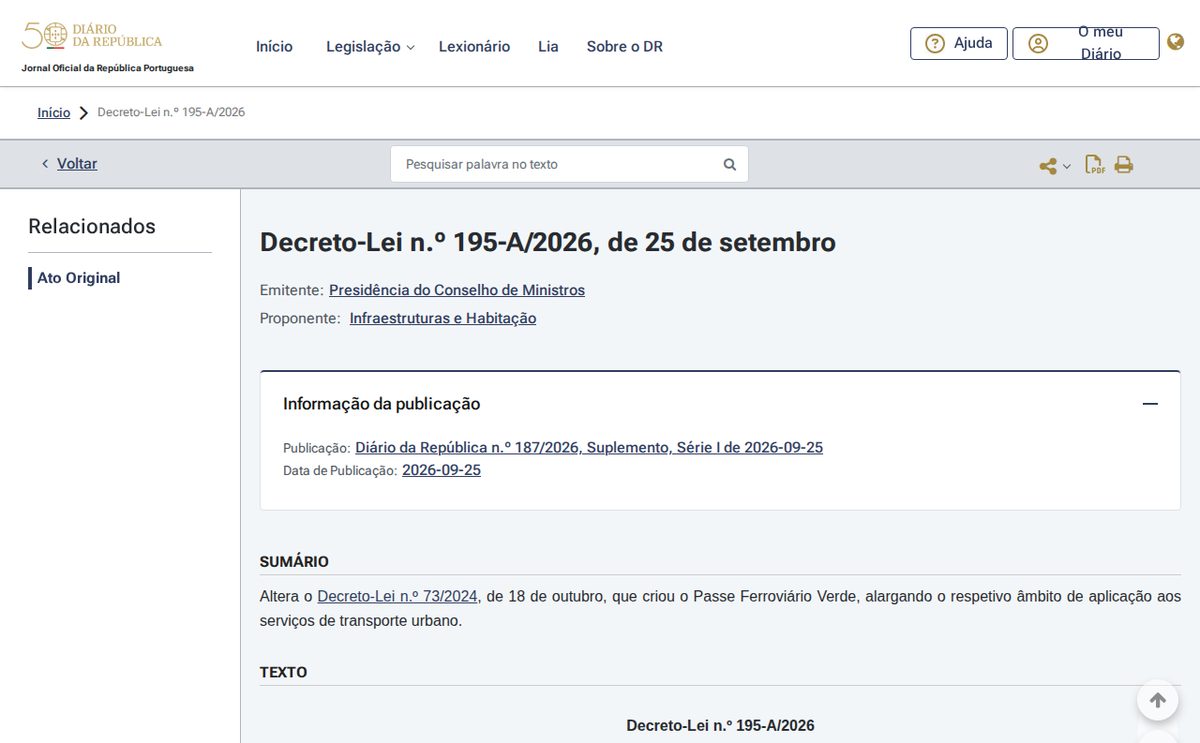
Task: Focus the Pesquisar palavra no texto field
Action: tap(569, 164)
